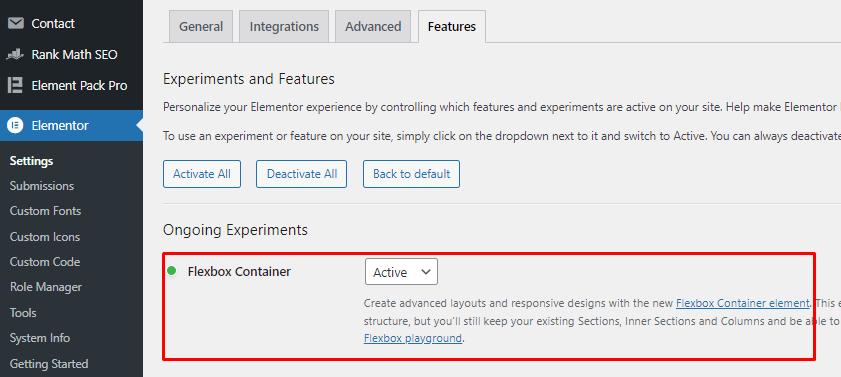Open the Flexbox playground link
Viewport: 841px width, 377px height.
tap(412, 338)
